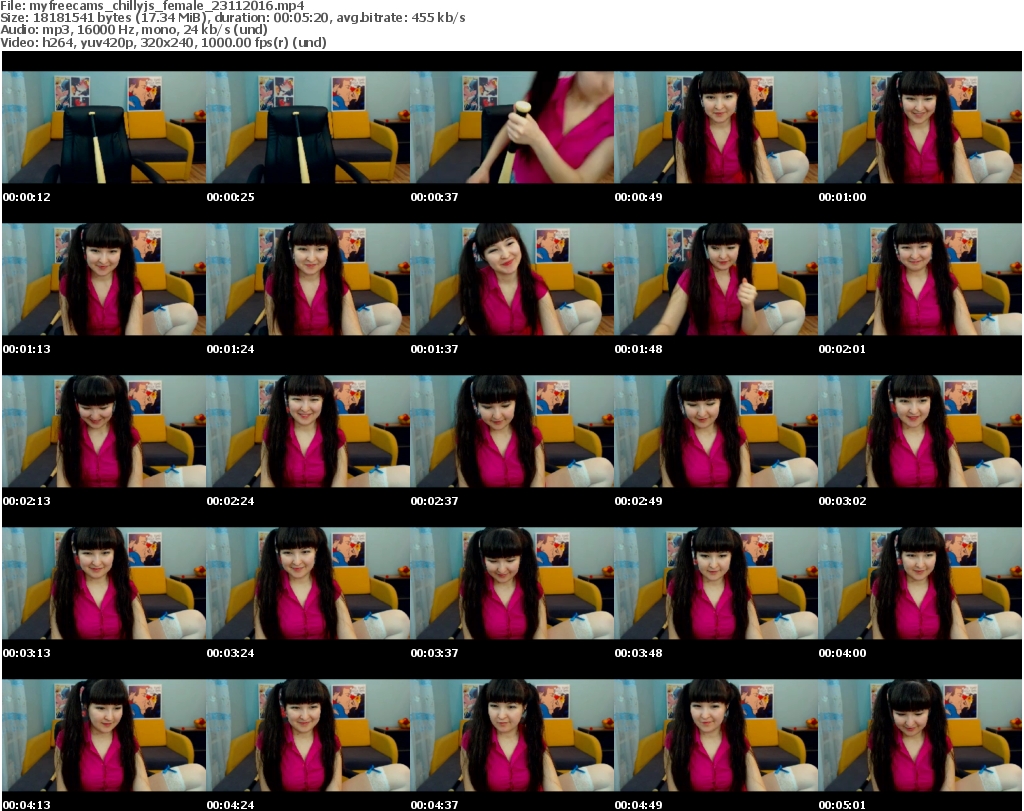The image size is (1024, 811).
Task: Click the thumbnail frame at 00:01:24
Action: pyautogui.click(x=308, y=279)
